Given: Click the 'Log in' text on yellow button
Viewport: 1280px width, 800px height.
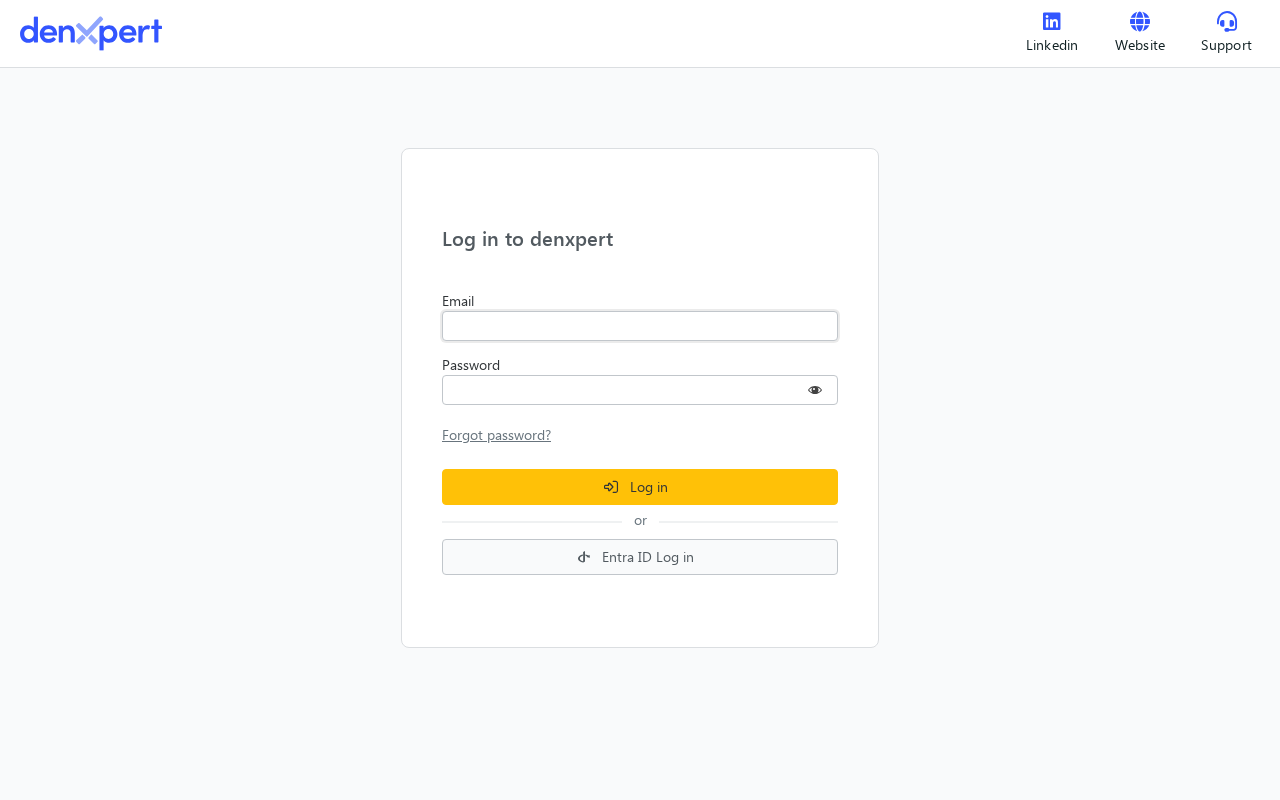Looking at the screenshot, I should pos(649,487).
